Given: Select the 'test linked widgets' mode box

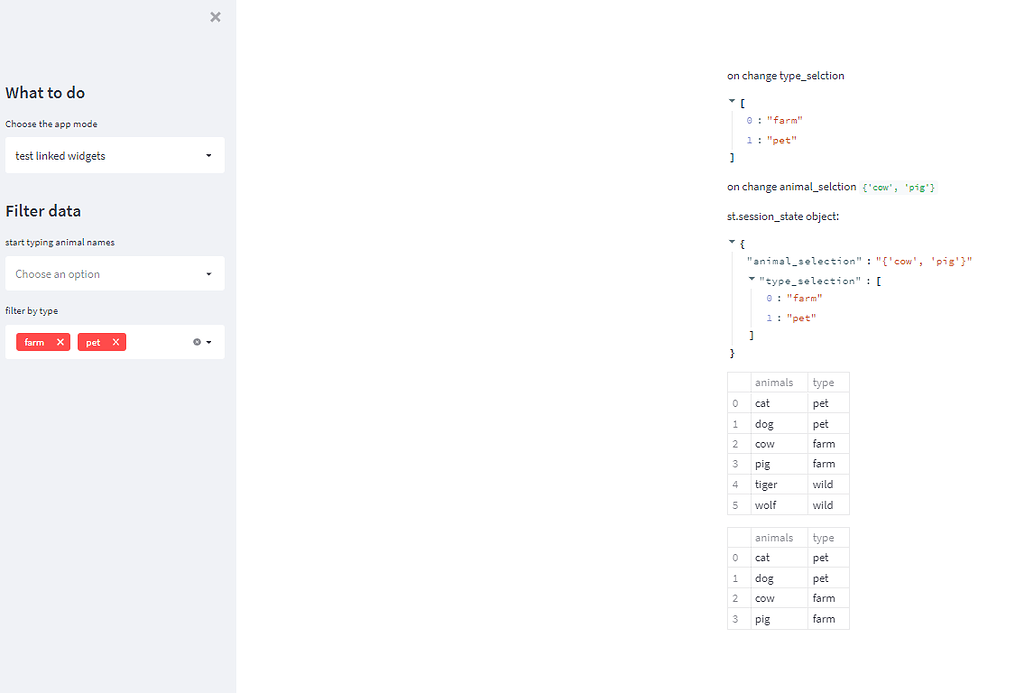Looking at the screenshot, I should [100, 156].
